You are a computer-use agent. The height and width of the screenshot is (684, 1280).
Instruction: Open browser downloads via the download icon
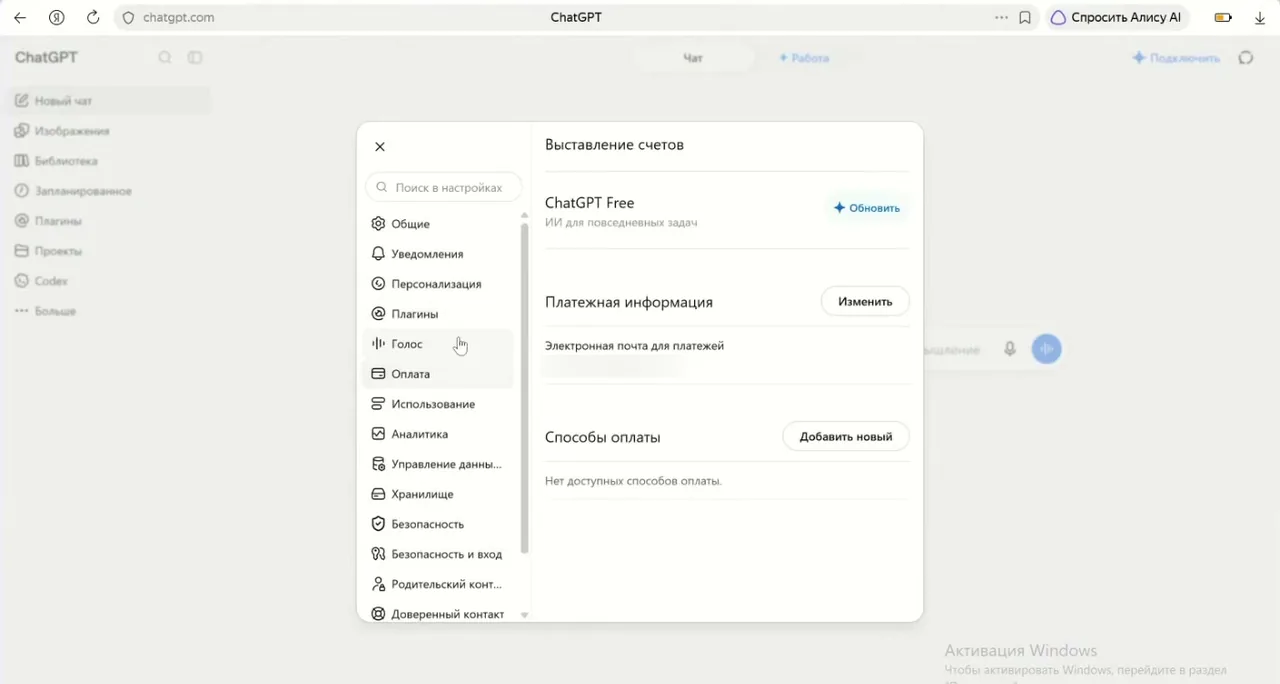(1259, 17)
